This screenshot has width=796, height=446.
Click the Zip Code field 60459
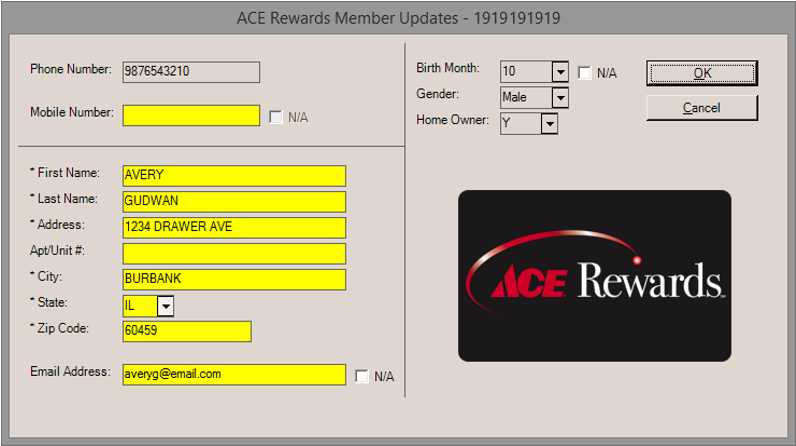tap(187, 331)
